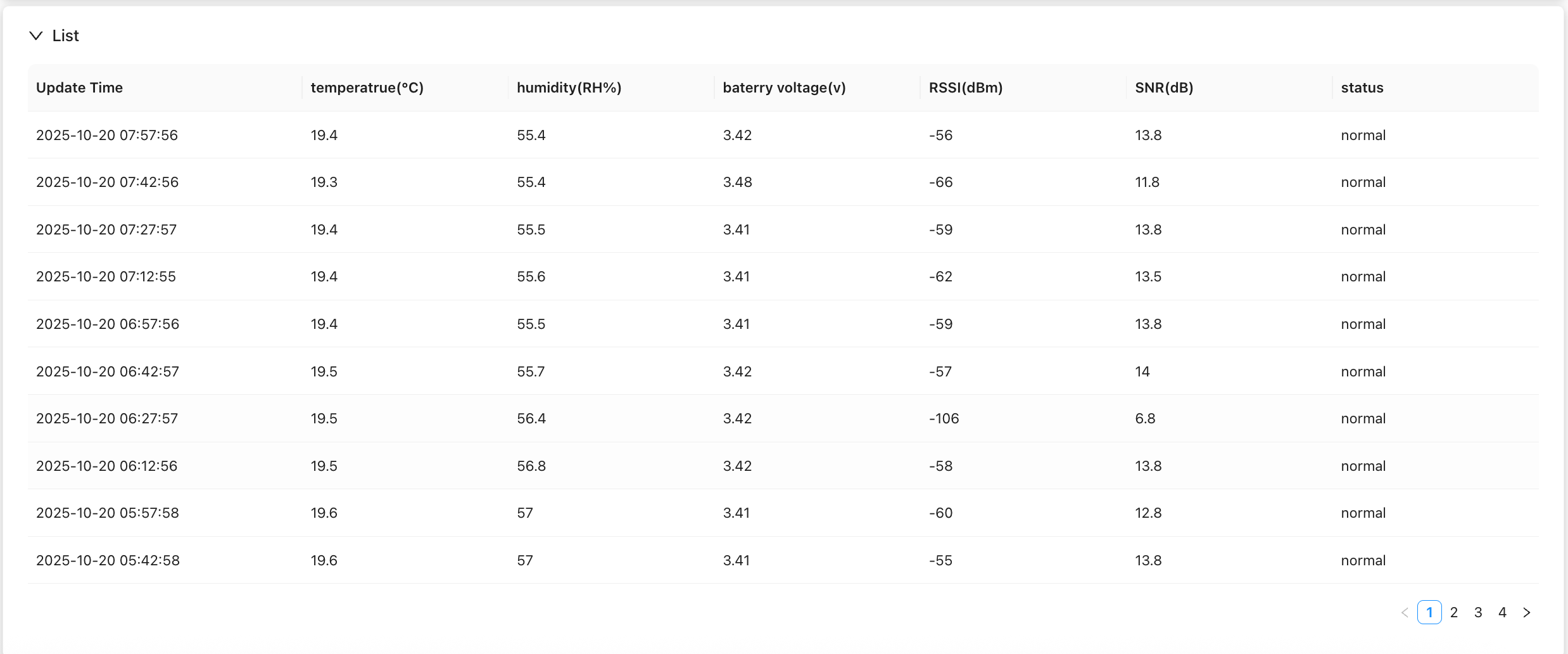Select row with timestamp 07:57:56

(107, 136)
